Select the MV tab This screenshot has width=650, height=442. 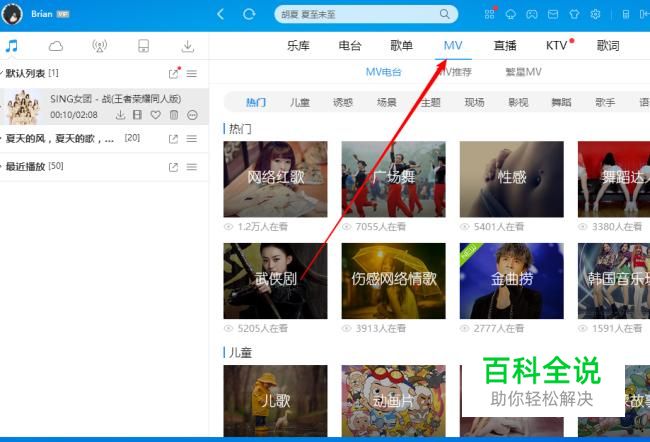coord(453,45)
